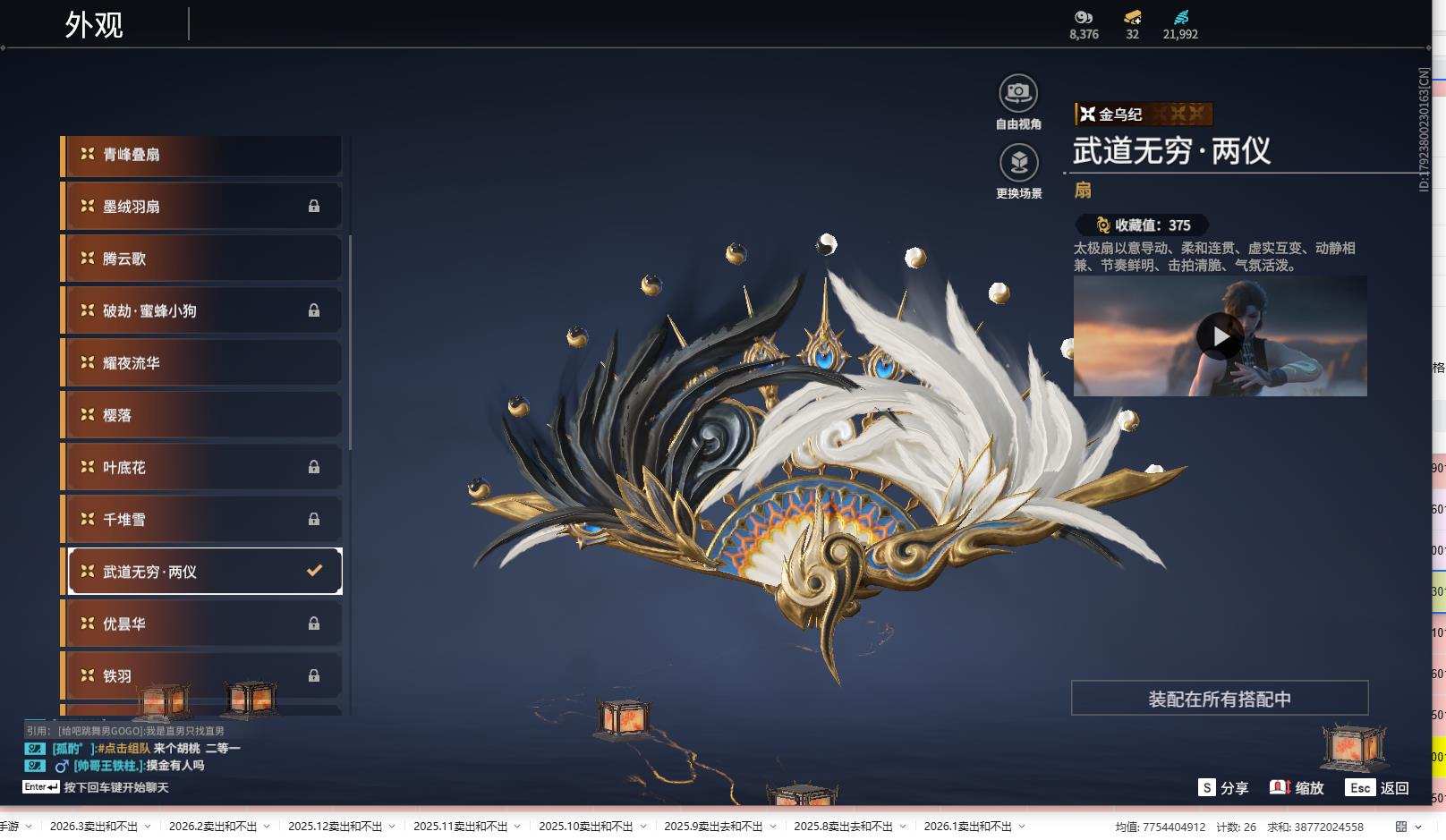Click the gold coin currency icon showing 8,376

(x=1083, y=18)
